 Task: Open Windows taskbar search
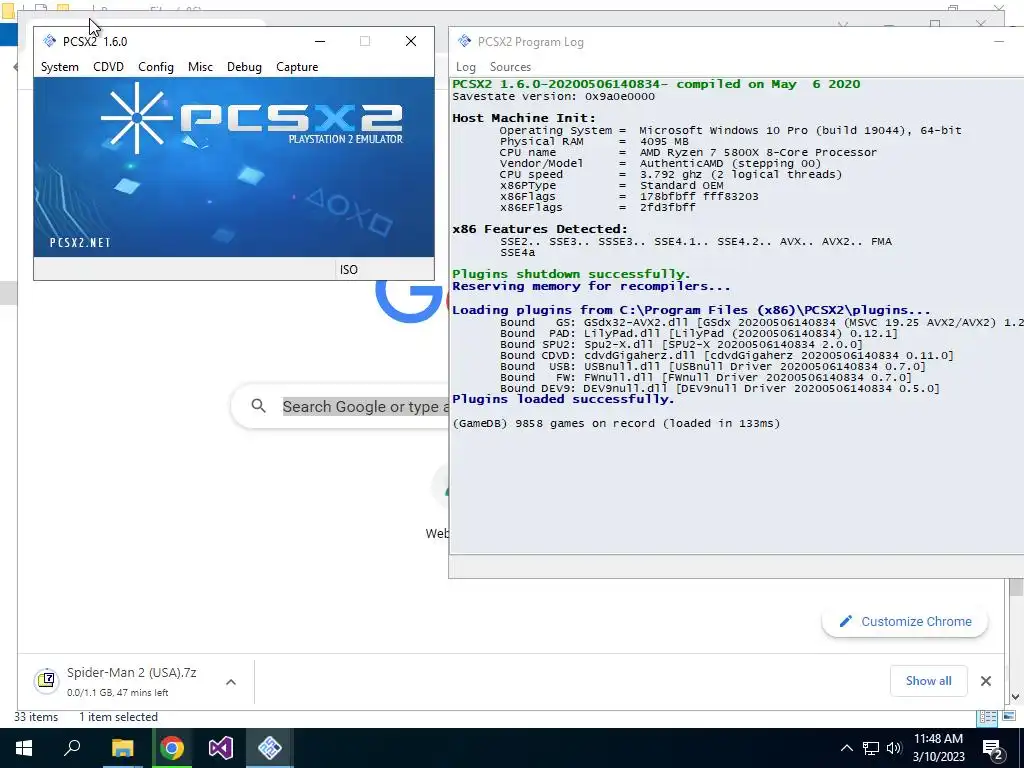pyautogui.click(x=72, y=748)
